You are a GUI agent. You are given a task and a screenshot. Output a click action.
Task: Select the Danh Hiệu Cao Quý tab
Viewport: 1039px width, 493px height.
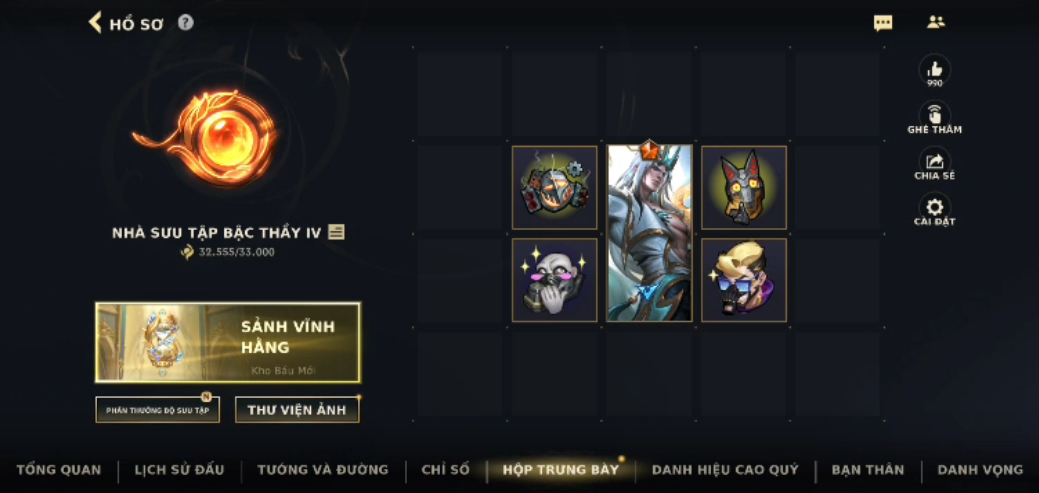tap(725, 470)
